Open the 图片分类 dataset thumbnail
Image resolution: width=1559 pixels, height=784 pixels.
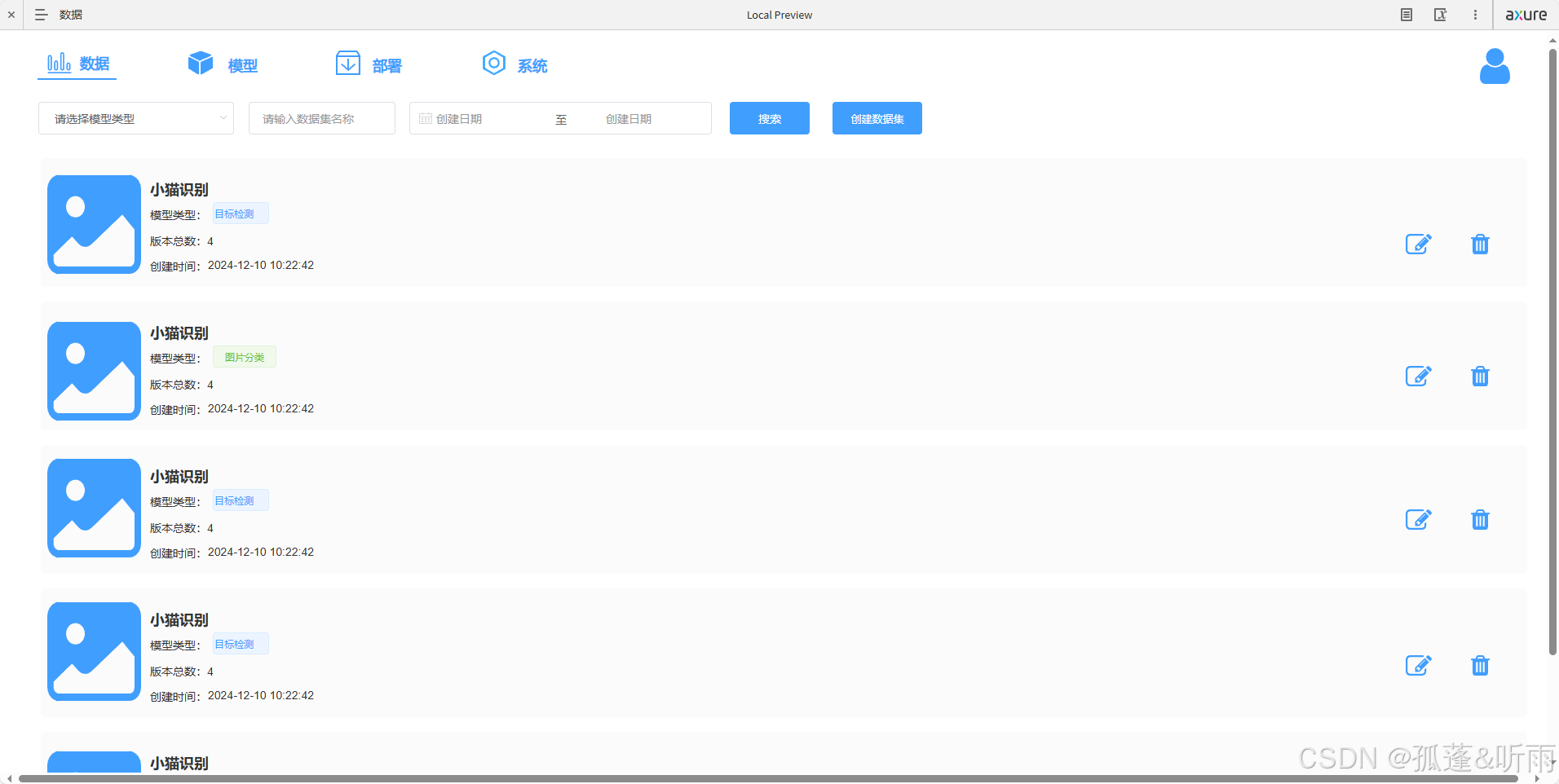pos(94,371)
